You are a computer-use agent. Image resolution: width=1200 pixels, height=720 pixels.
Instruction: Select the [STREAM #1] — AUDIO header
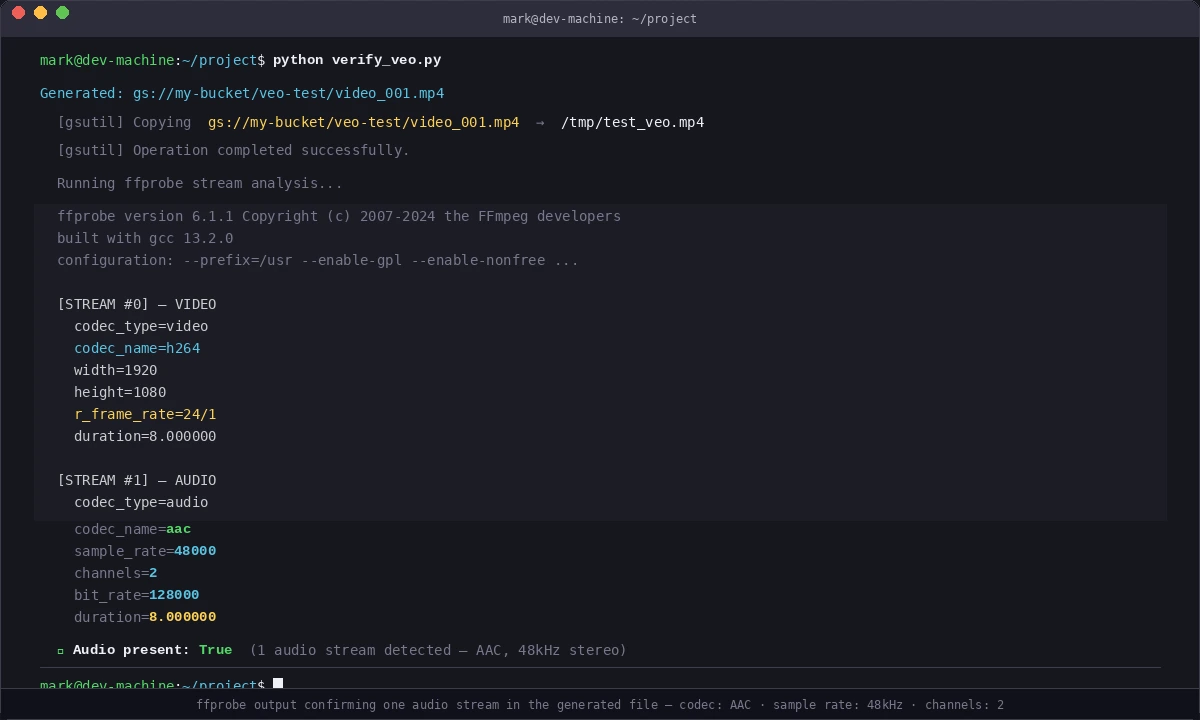point(137,480)
